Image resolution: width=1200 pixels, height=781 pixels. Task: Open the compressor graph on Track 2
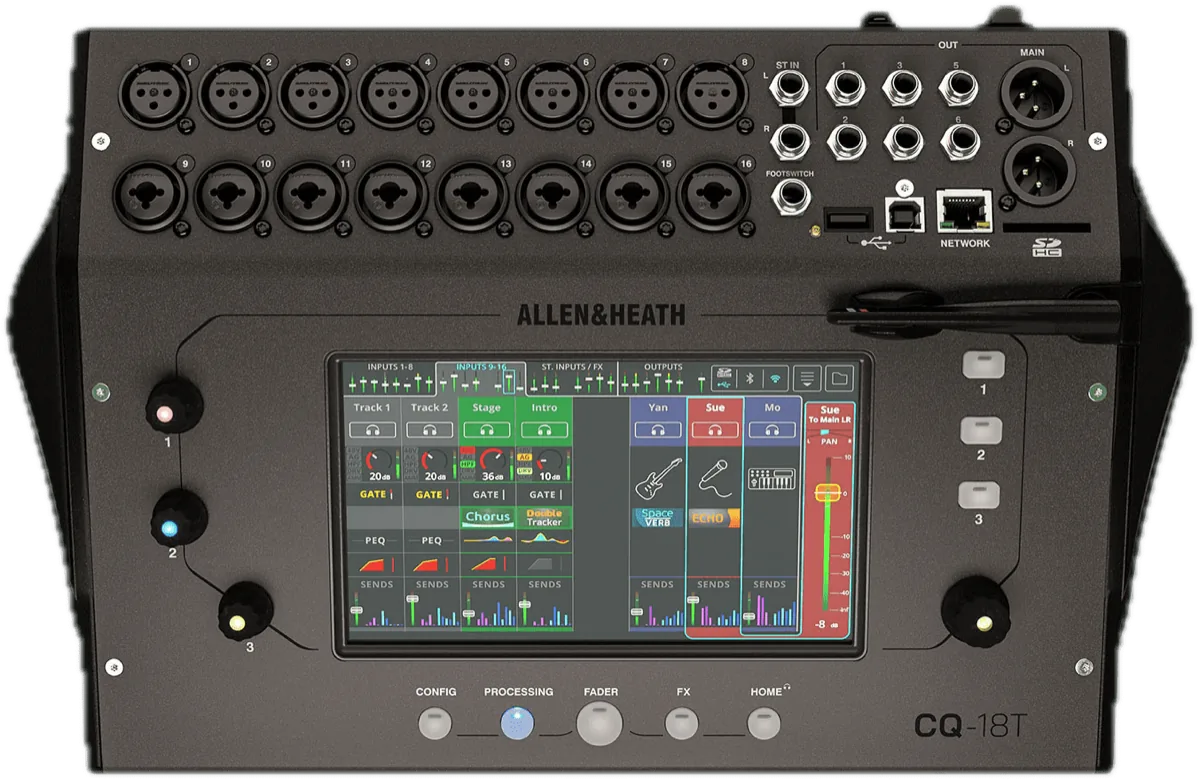[431, 565]
